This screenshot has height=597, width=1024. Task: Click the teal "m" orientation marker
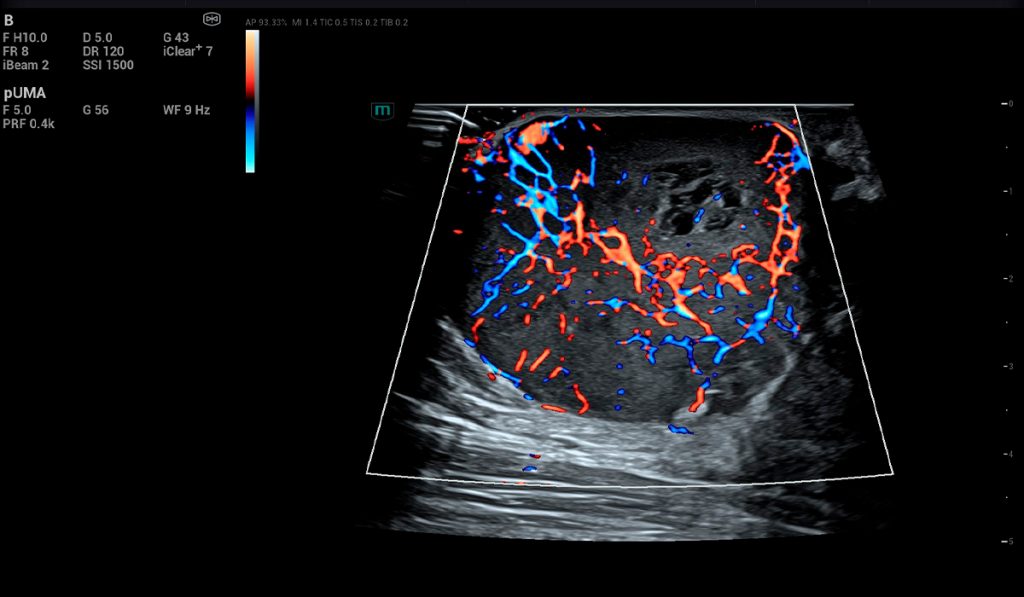tap(382, 111)
